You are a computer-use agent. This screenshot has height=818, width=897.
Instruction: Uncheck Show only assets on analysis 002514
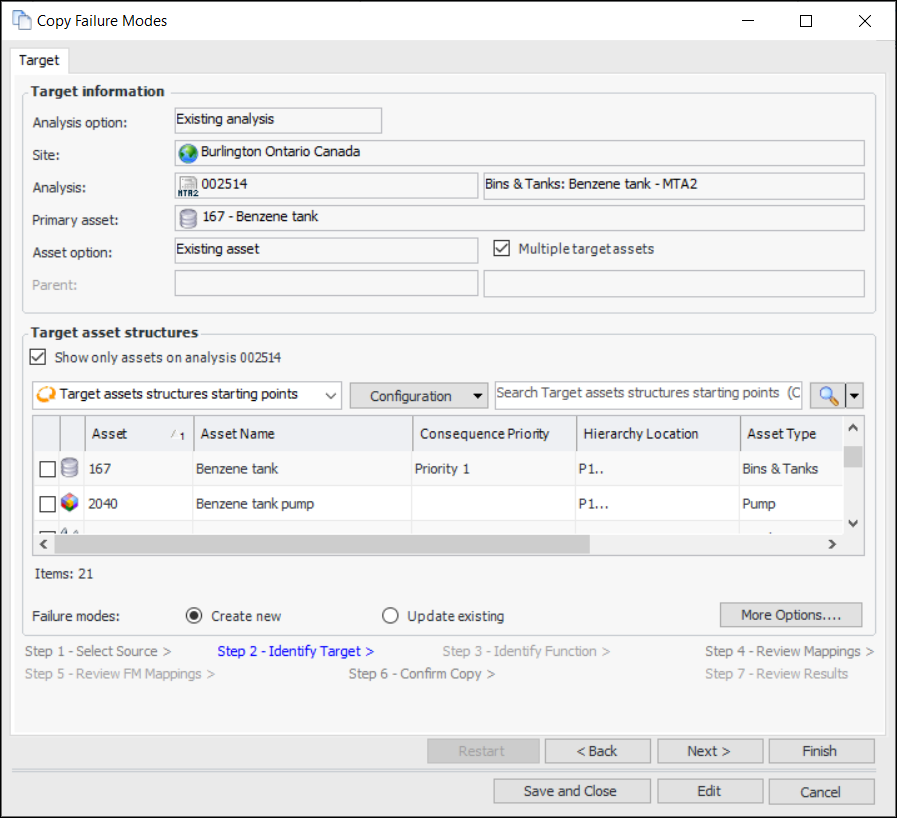[39, 357]
